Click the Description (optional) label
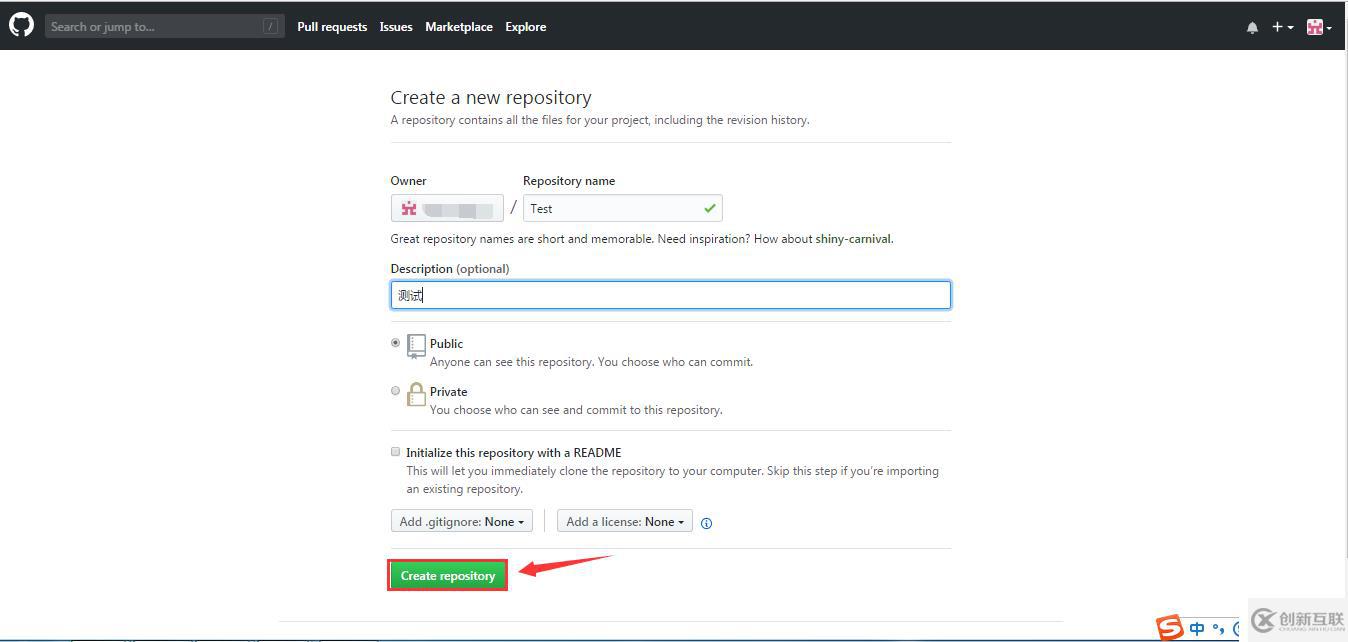This screenshot has width=1348, height=642. [x=450, y=268]
